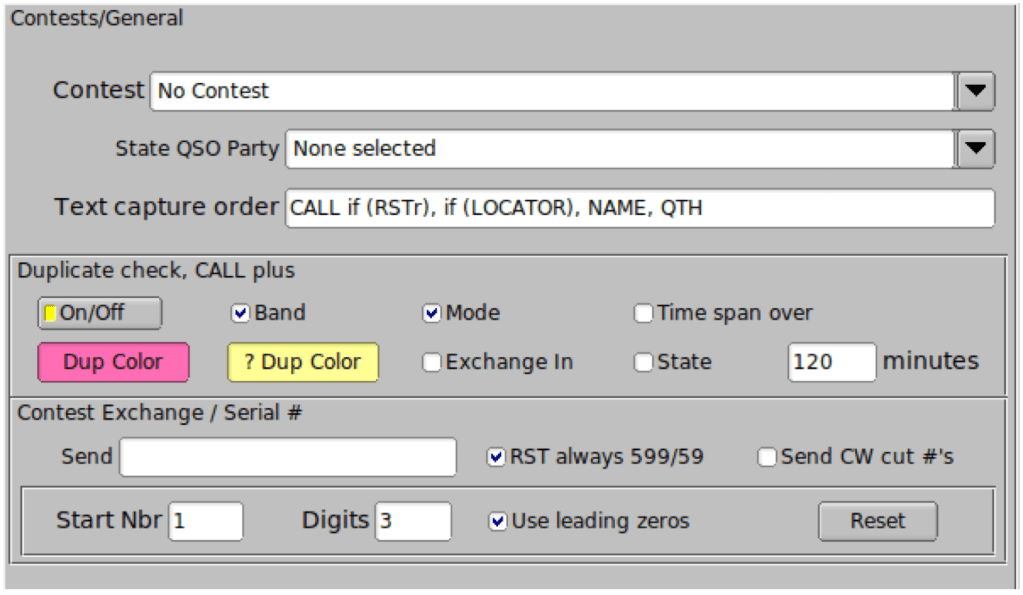The height and width of the screenshot is (595, 1023).
Task: Enable Send CW cut #'s checkbox
Action: click(x=767, y=457)
